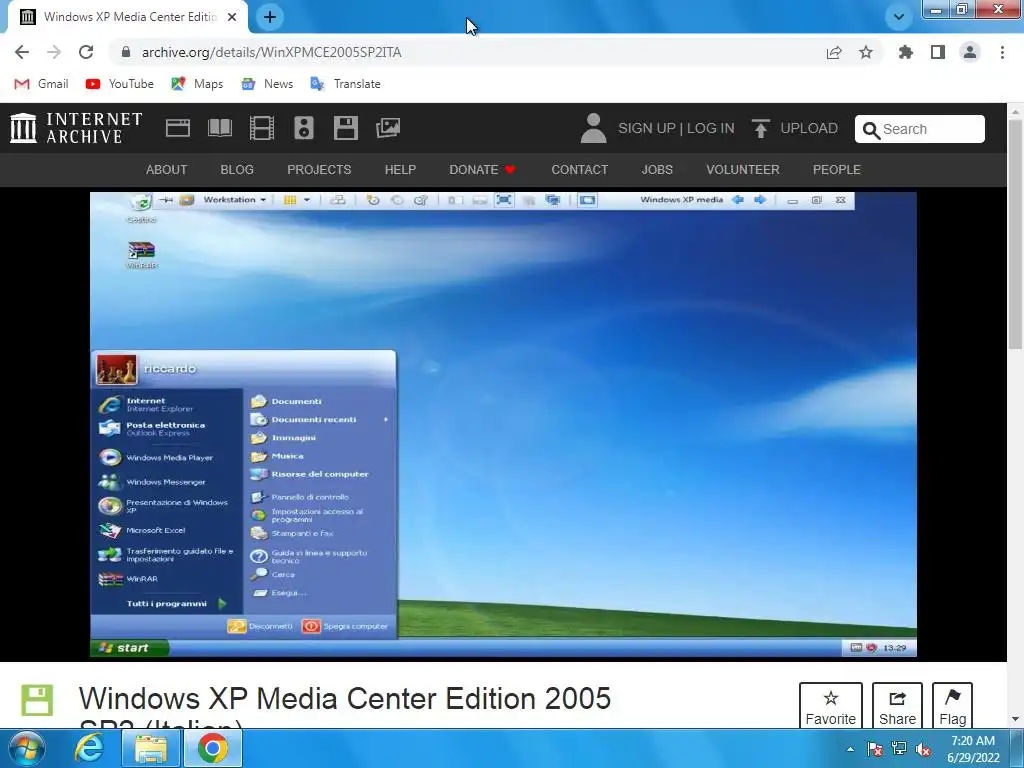The height and width of the screenshot is (768, 1024).
Task: Open the Chrome extensions puzzle icon
Action: [906, 52]
